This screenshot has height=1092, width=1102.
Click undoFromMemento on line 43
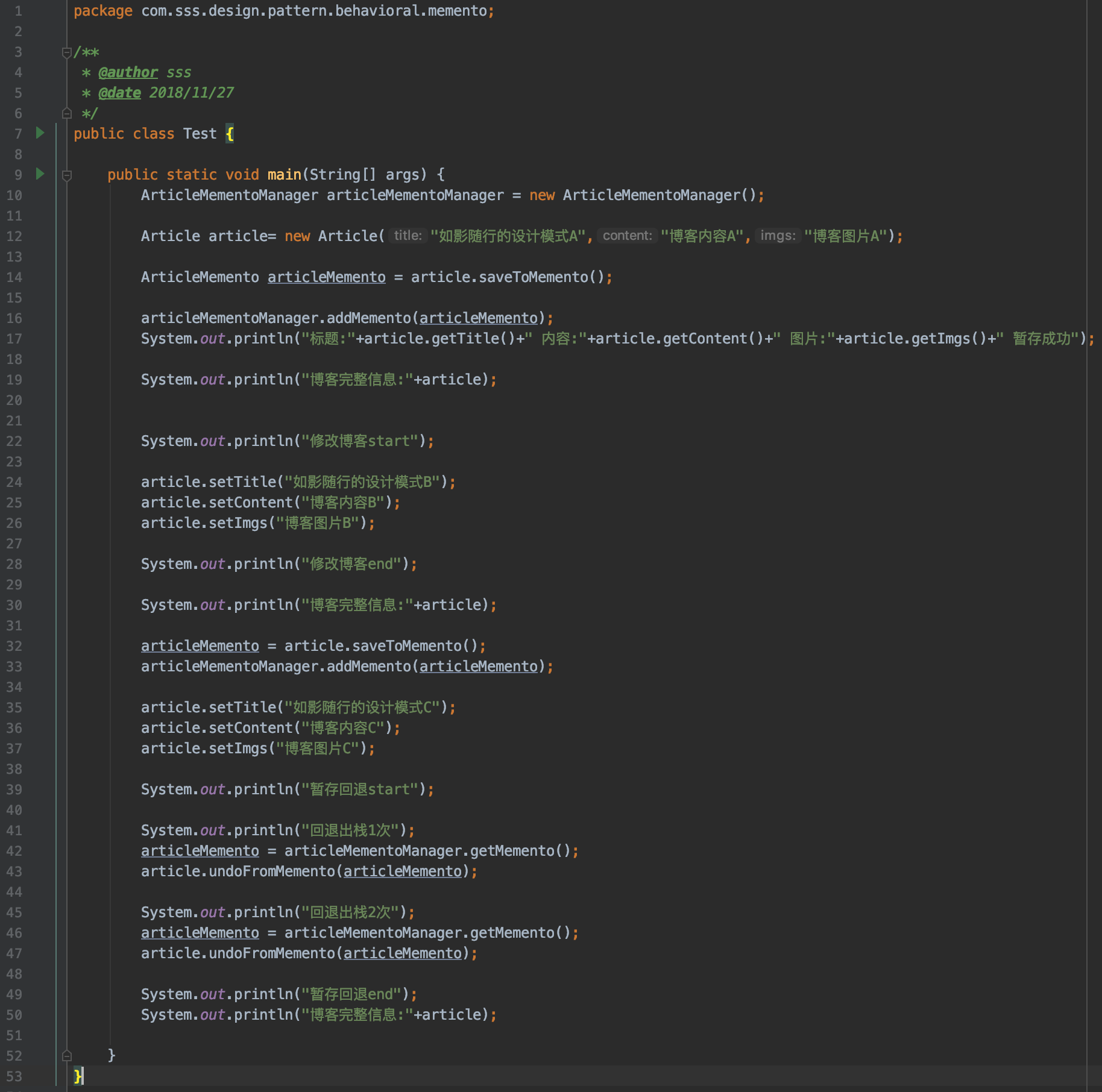click(272, 871)
